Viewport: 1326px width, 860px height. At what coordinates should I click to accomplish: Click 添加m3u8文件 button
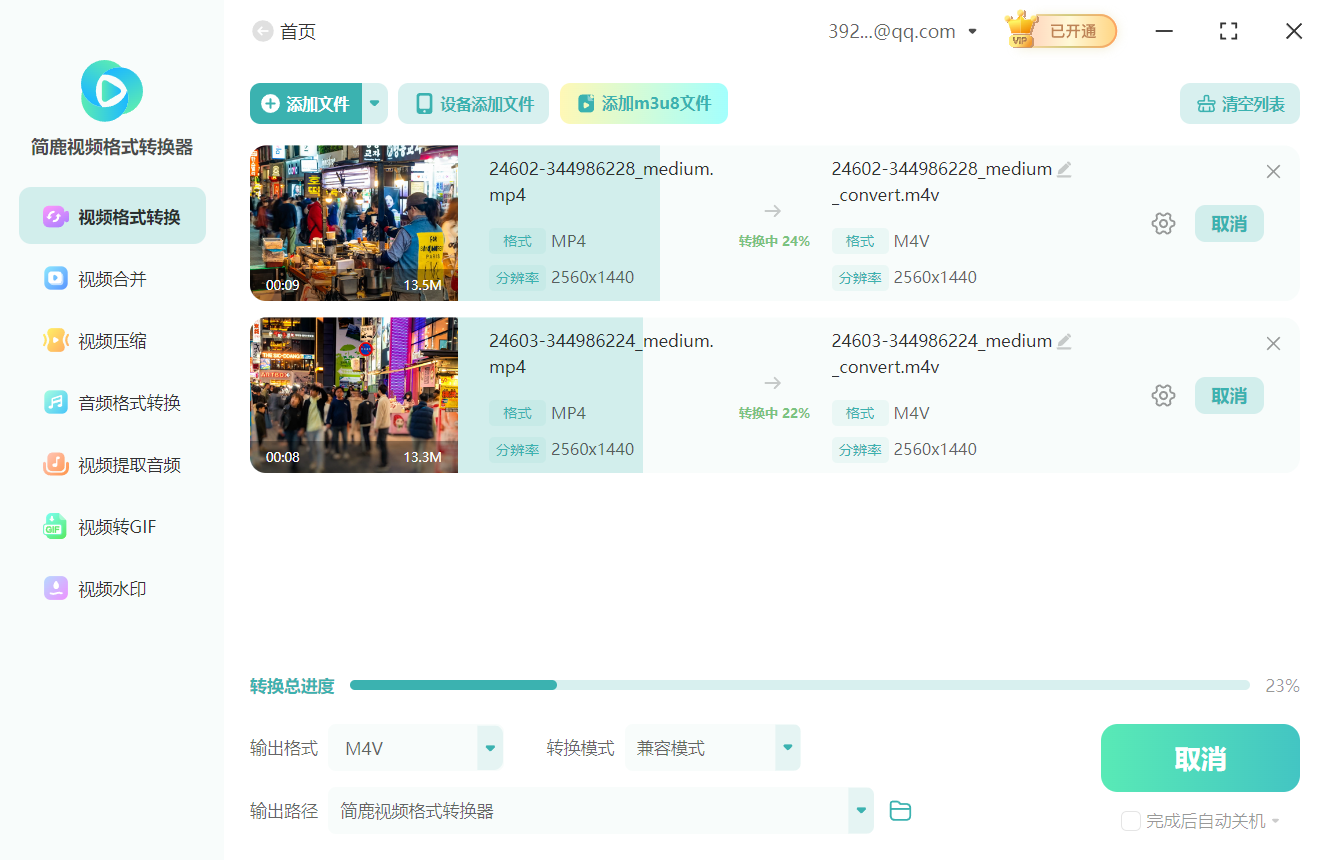tap(643, 104)
